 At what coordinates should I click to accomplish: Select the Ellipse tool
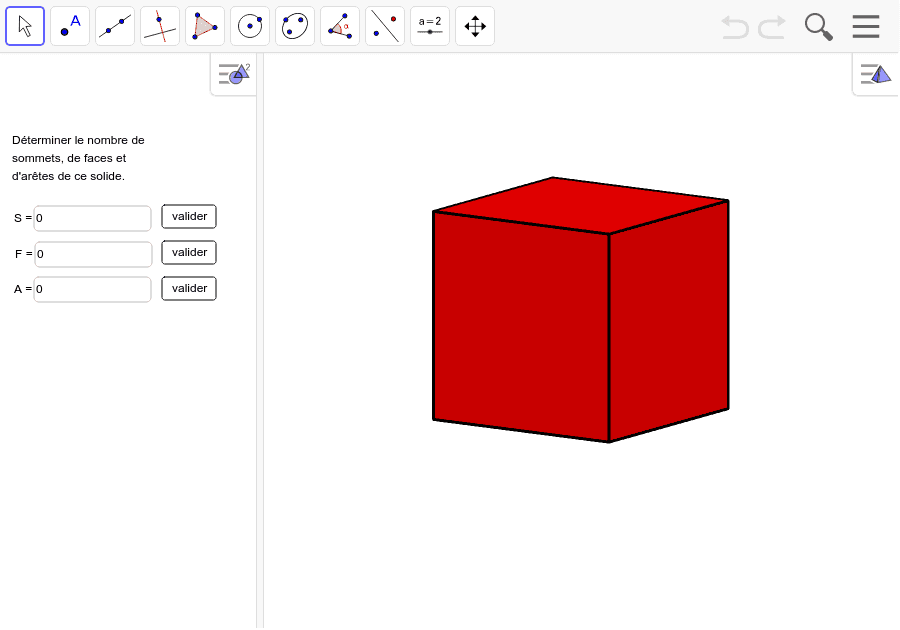pos(294,25)
